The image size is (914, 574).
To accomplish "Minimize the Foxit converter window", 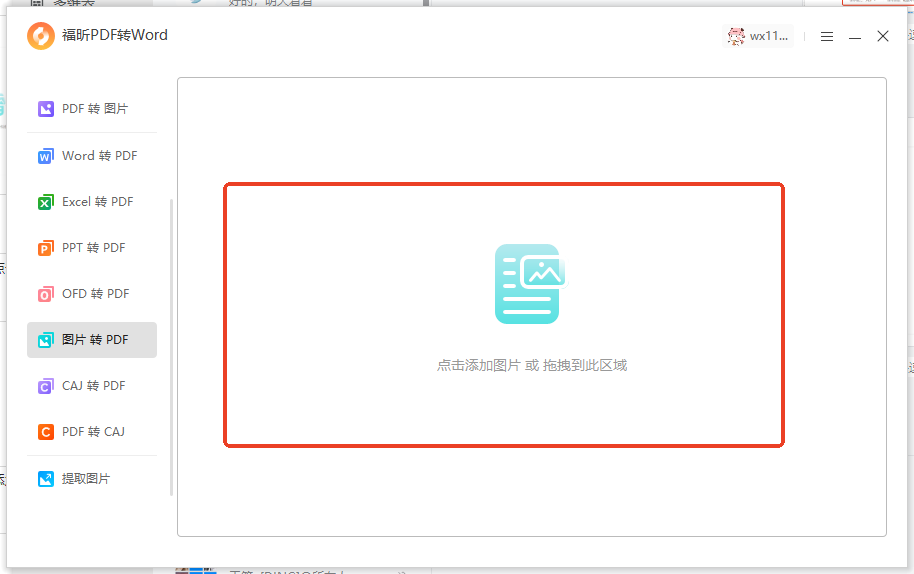I will pyautogui.click(x=855, y=36).
